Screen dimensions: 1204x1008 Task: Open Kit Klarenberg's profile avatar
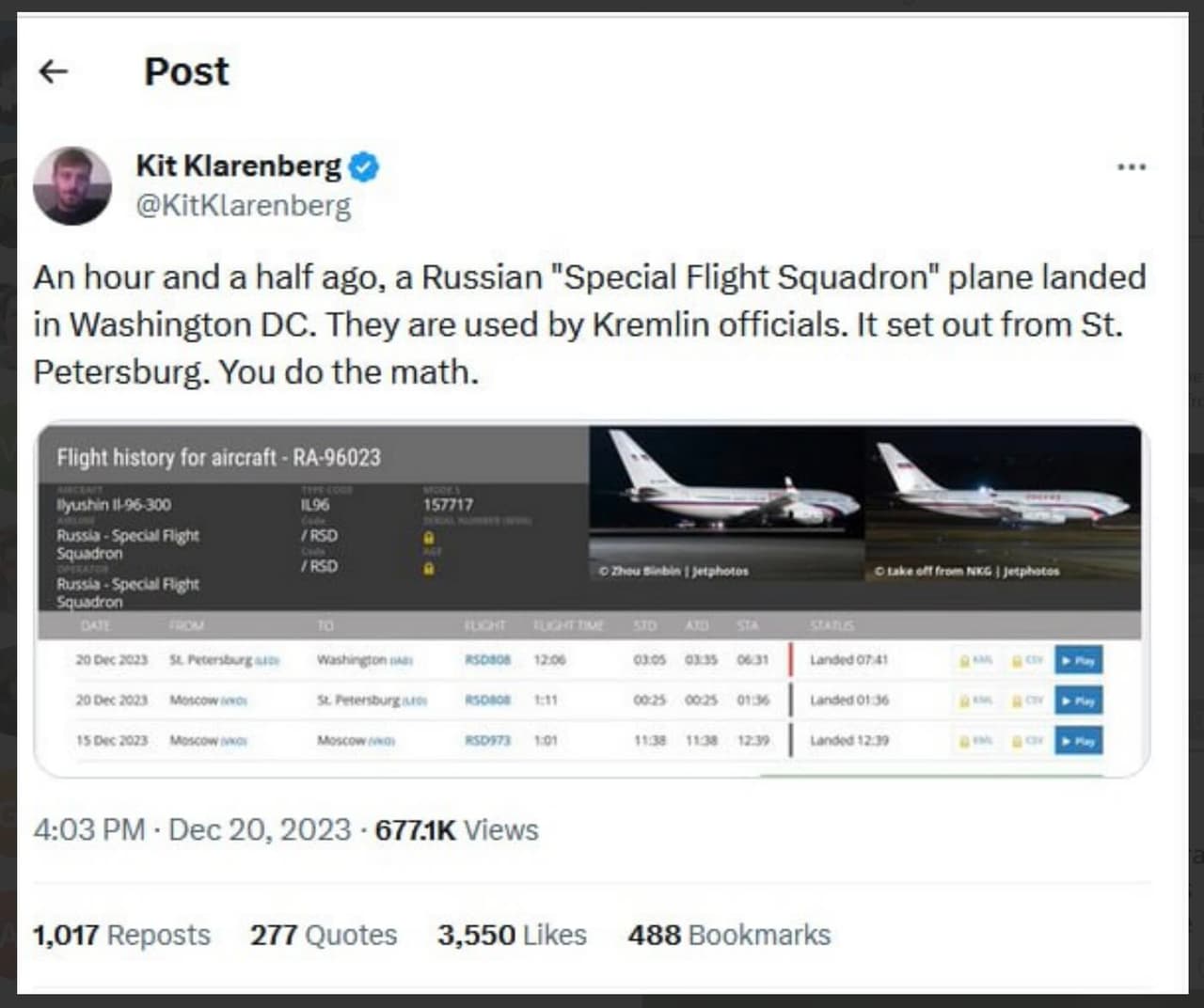click(72, 185)
